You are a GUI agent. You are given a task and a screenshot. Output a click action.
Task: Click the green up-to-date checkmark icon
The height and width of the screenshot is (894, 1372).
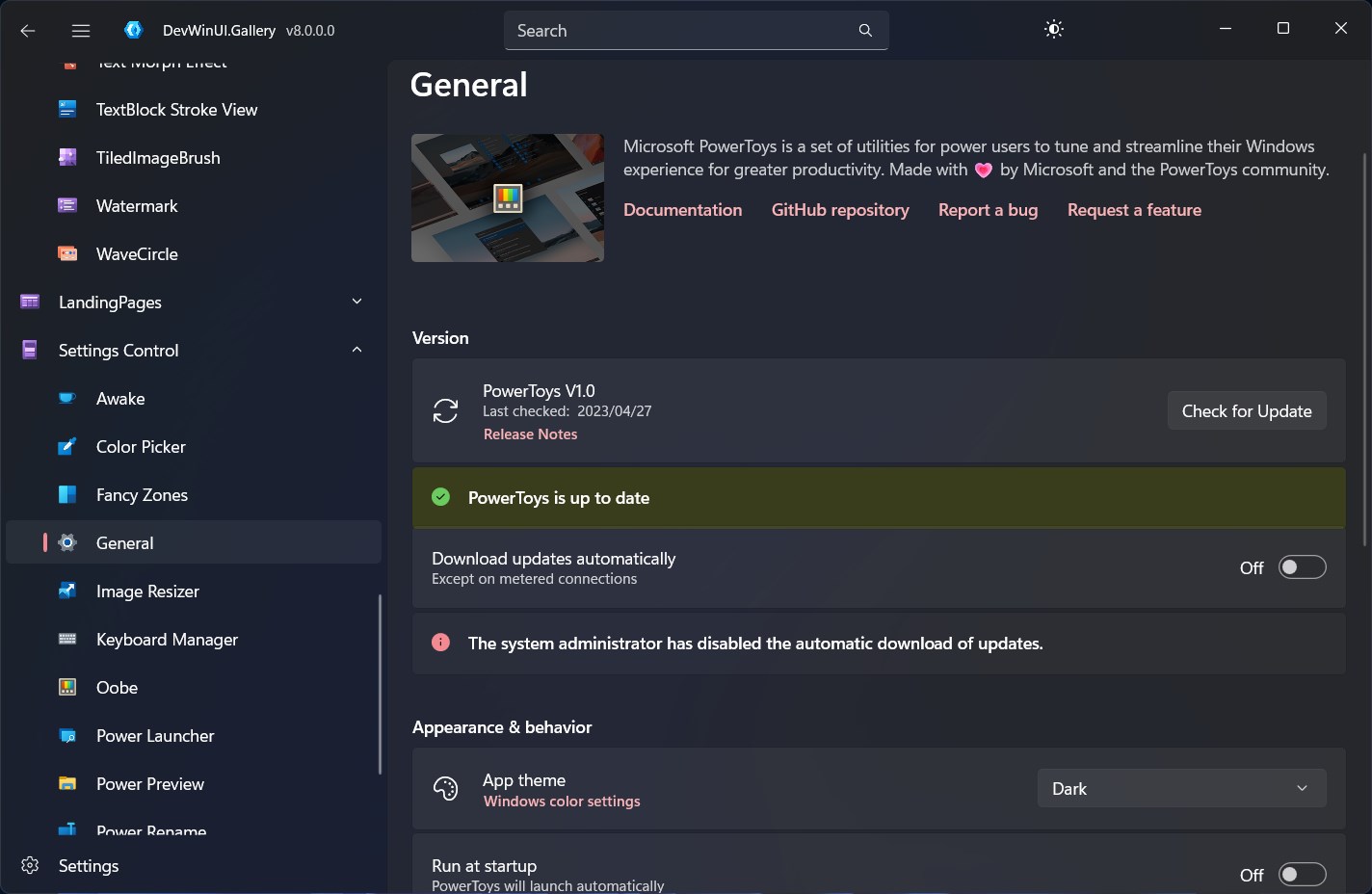(440, 497)
